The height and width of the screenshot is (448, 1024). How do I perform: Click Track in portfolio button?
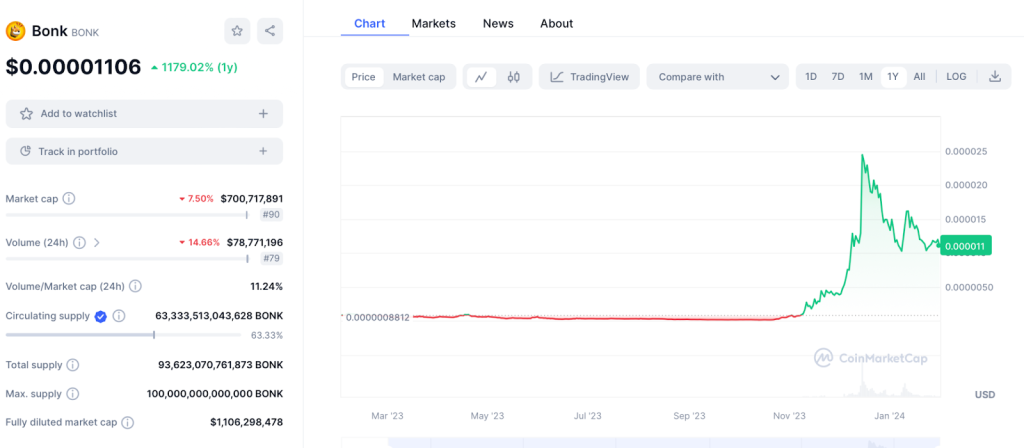(144, 152)
